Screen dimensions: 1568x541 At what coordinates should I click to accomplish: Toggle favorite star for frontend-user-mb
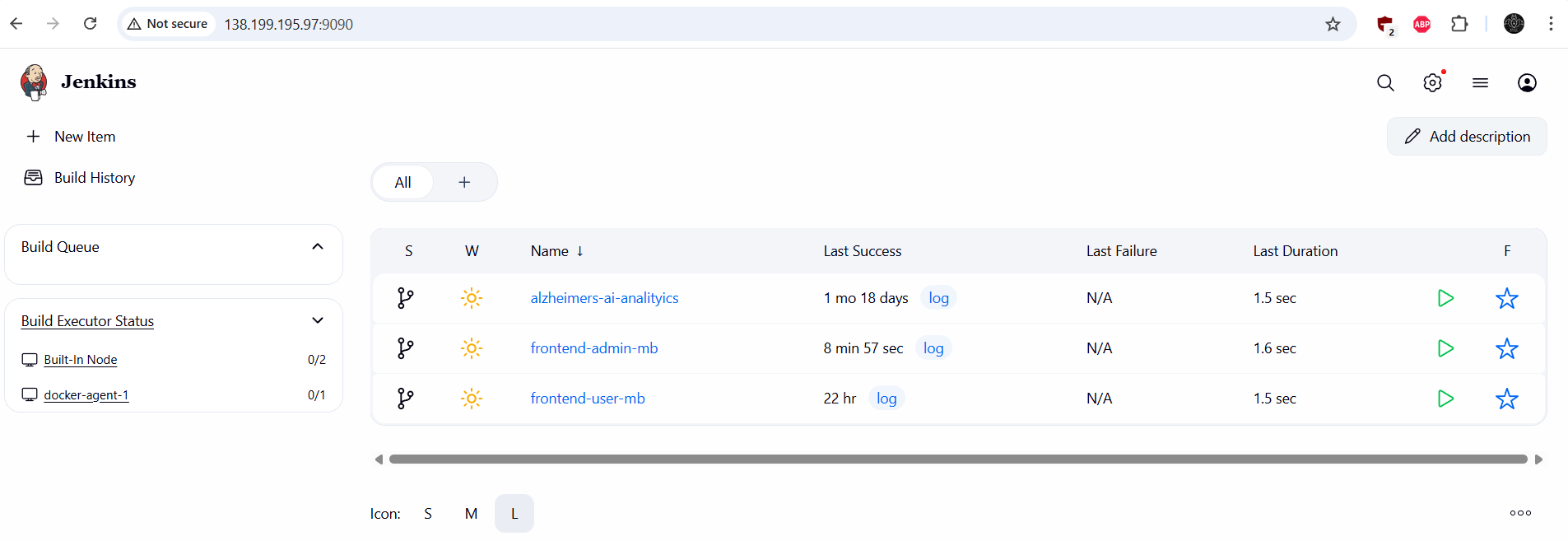(1506, 399)
